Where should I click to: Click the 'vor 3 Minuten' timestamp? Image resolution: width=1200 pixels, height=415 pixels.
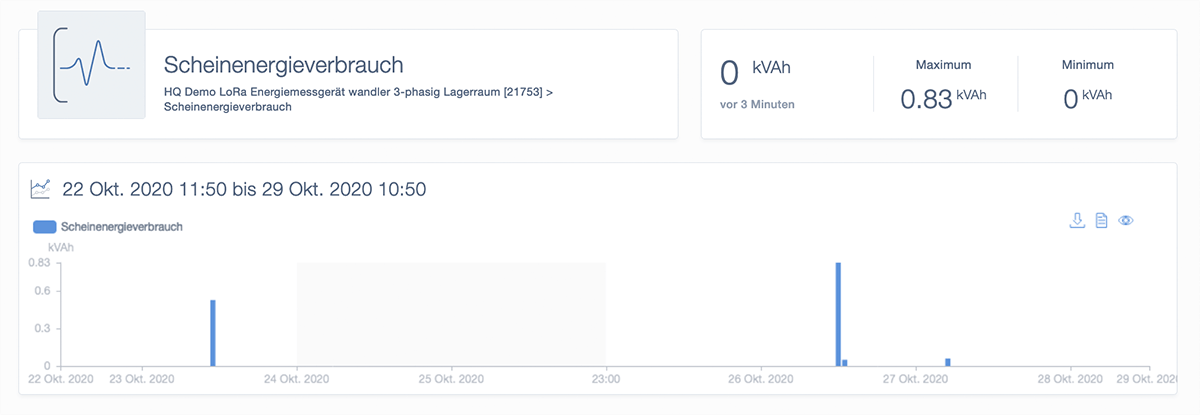pos(757,104)
